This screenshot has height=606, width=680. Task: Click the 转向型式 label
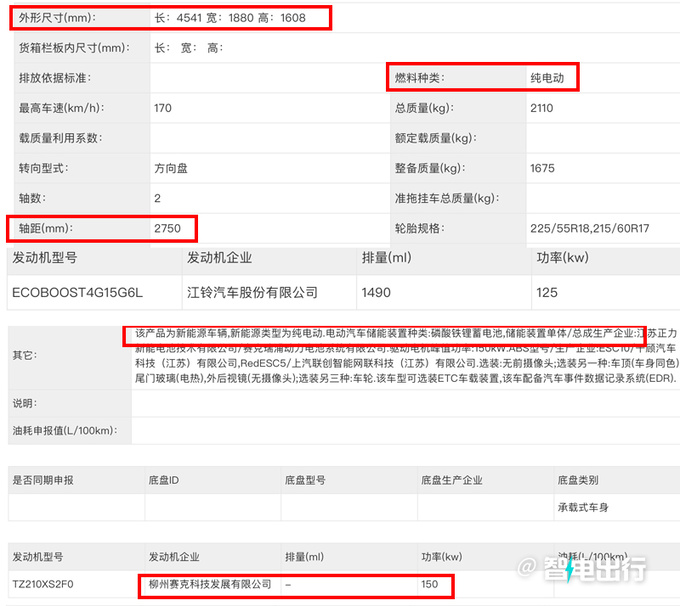(43, 168)
